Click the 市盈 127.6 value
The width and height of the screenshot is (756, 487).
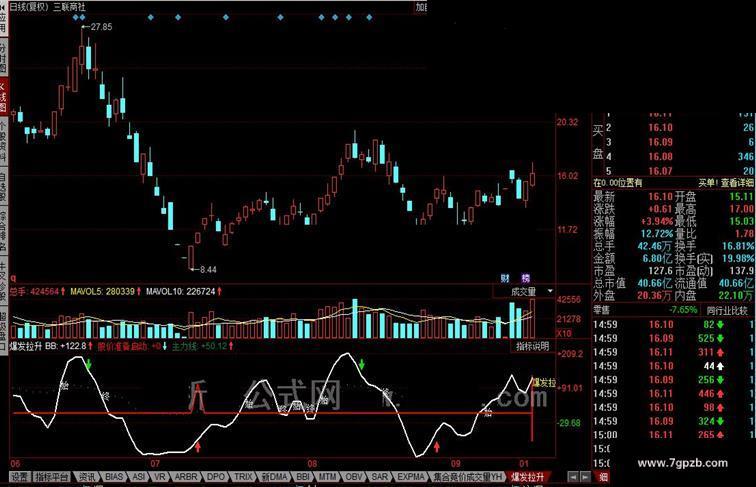(x=661, y=271)
